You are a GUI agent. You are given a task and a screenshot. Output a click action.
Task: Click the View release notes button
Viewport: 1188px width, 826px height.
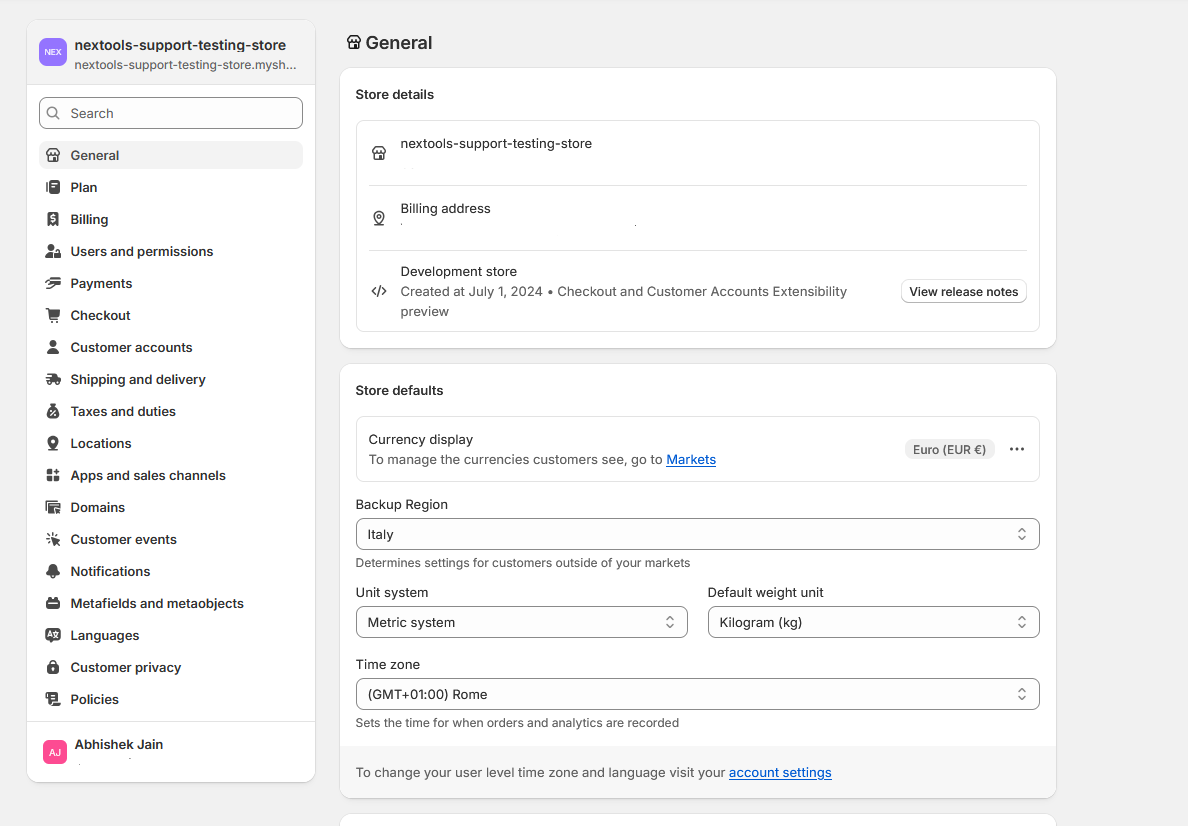(963, 292)
